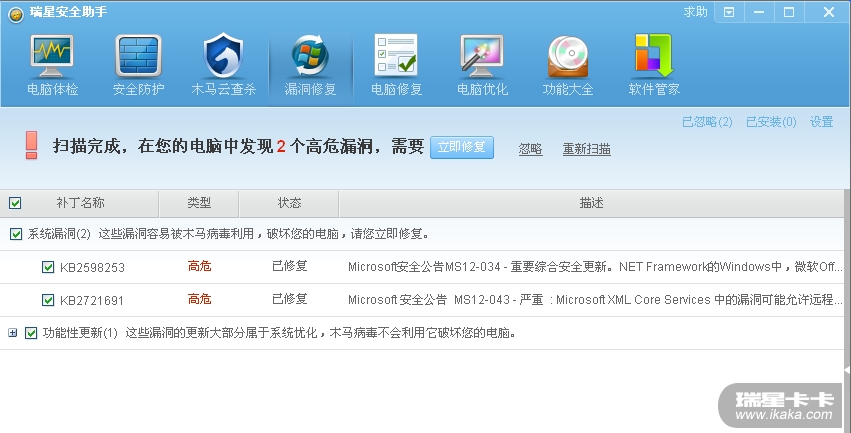851x433 pixels.
Task: Toggle the select-all checkbox in table header
Action: [x=15, y=203]
